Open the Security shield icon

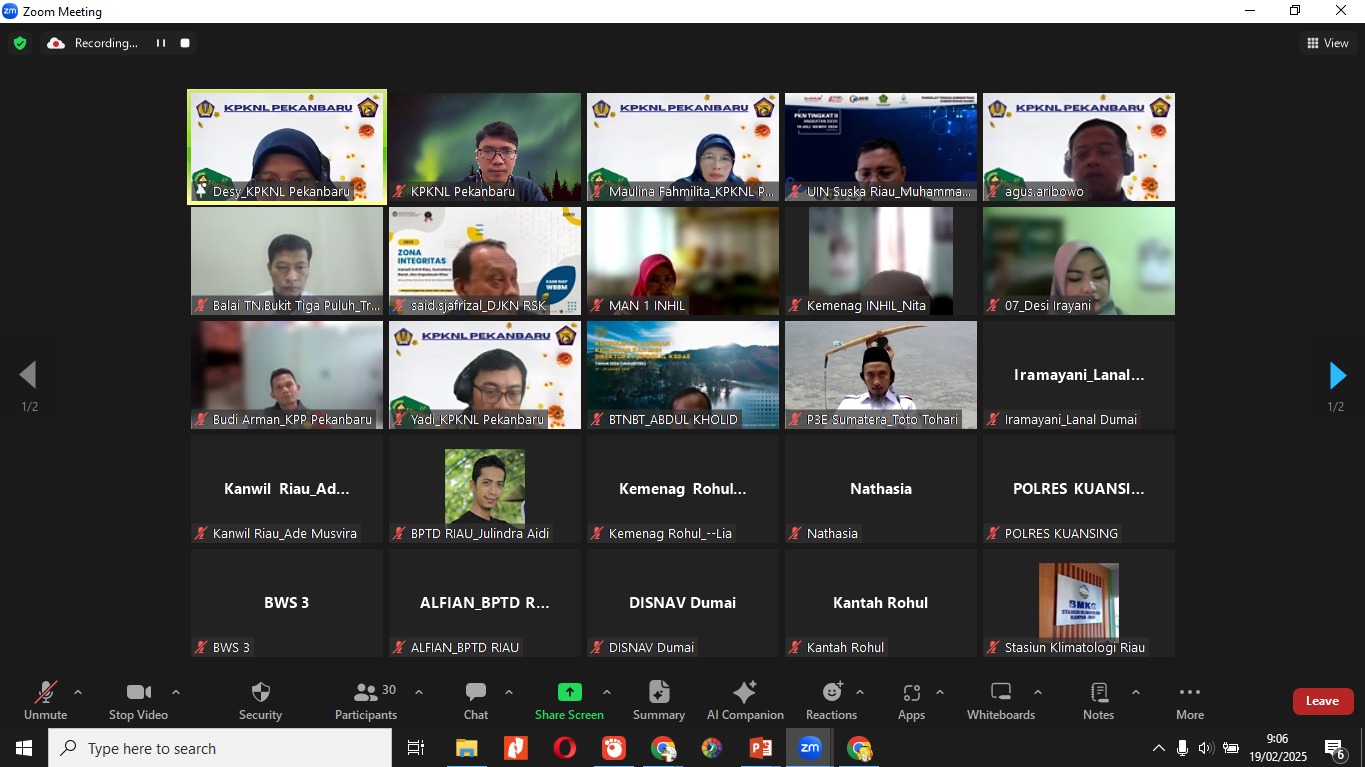point(260,693)
